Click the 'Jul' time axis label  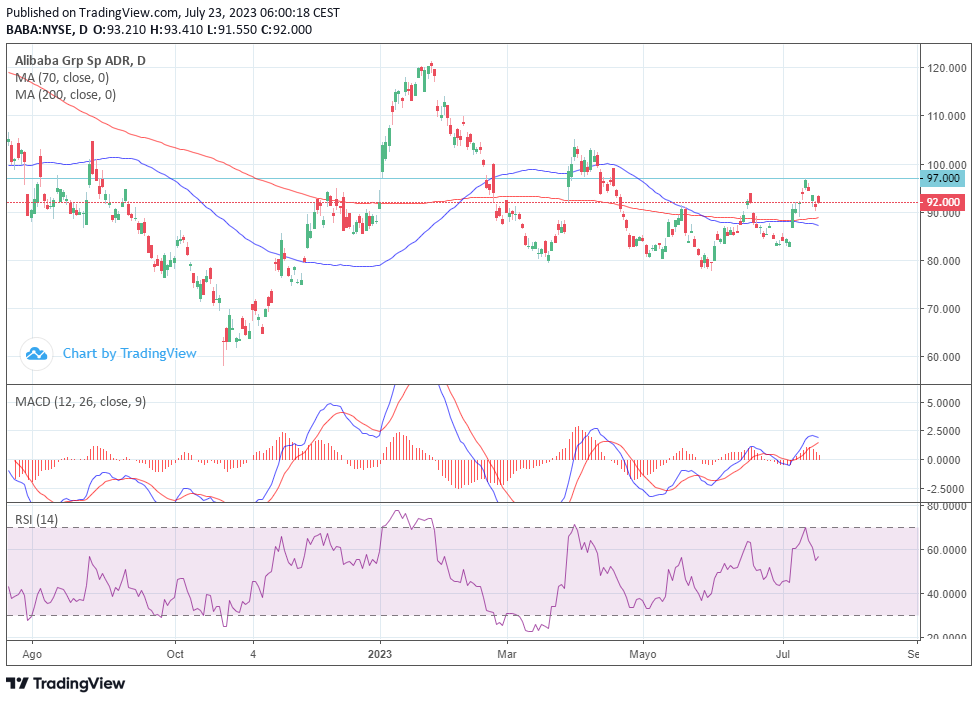click(x=783, y=654)
